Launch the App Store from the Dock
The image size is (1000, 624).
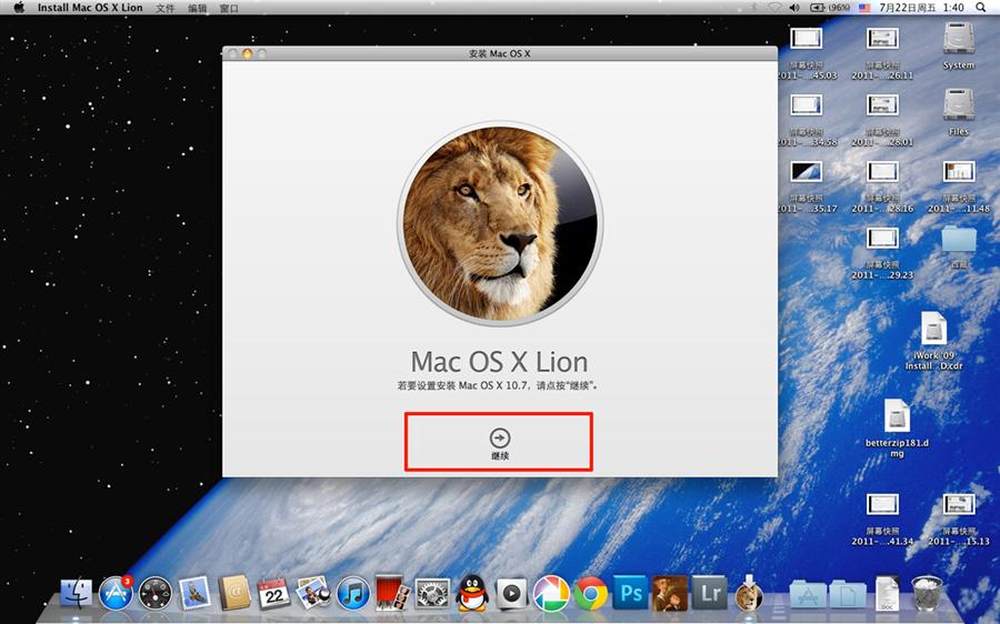coord(115,593)
